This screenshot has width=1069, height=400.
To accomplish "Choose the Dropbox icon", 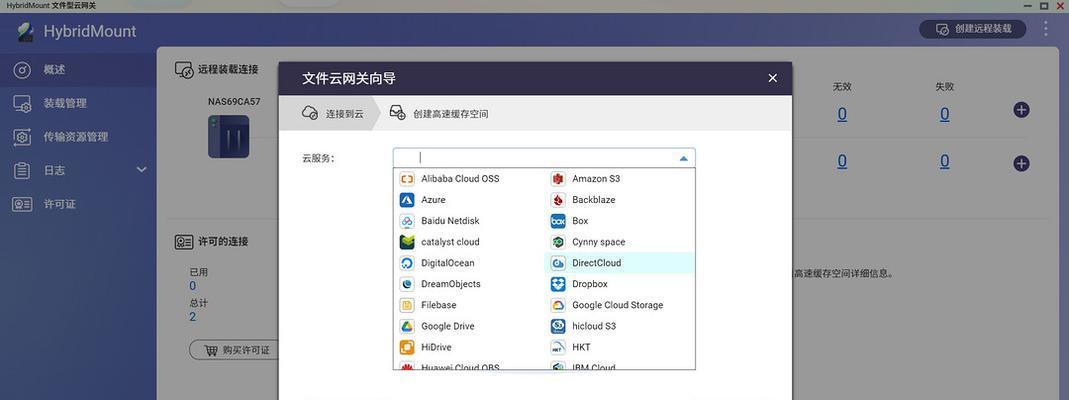I will 558,284.
